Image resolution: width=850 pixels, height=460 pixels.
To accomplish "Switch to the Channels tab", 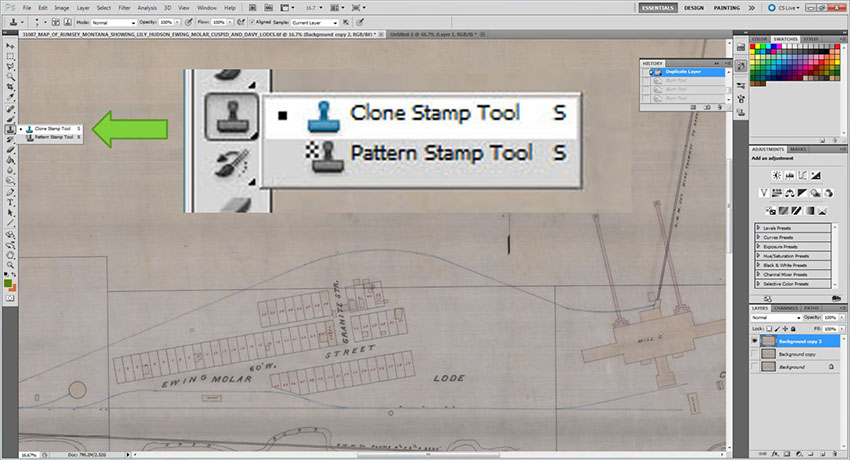I will click(x=785, y=308).
